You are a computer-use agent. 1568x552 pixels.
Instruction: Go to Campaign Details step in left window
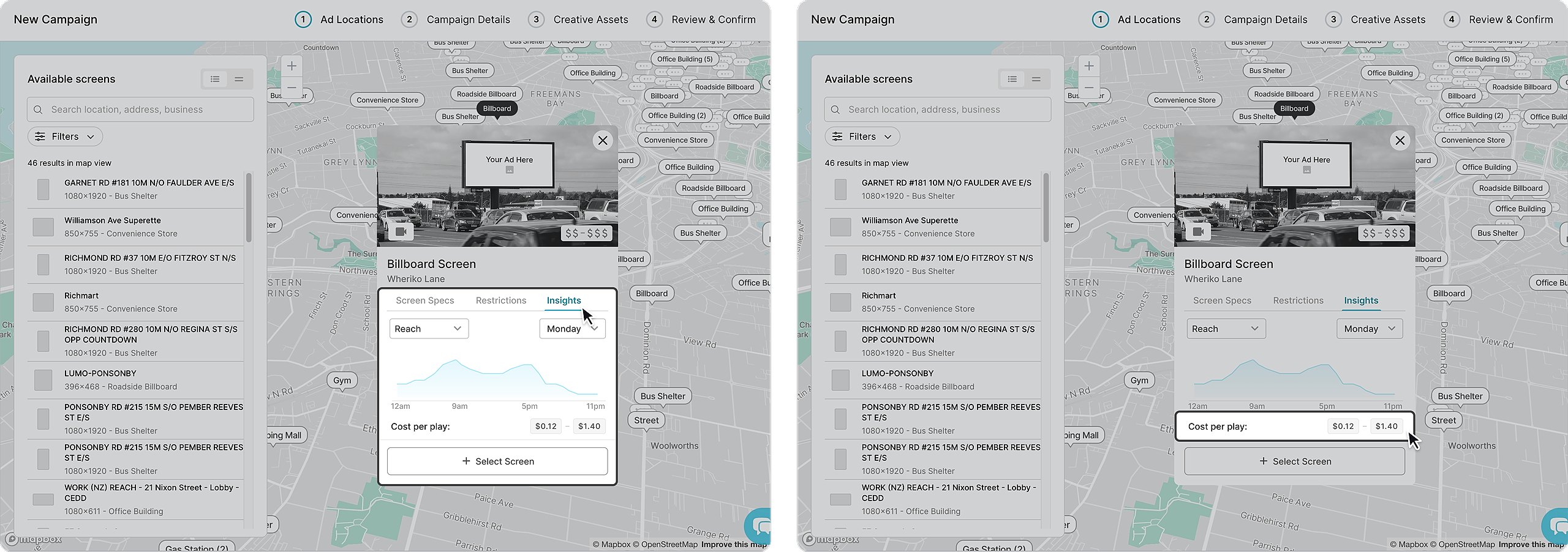456,20
